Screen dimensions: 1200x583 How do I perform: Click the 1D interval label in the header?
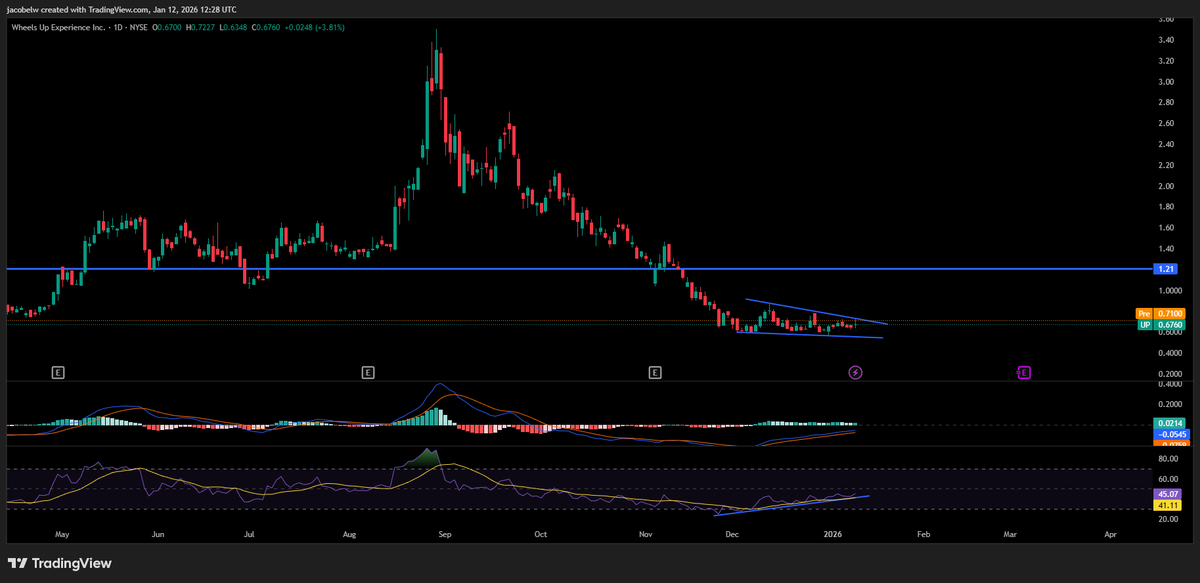click(x=119, y=27)
